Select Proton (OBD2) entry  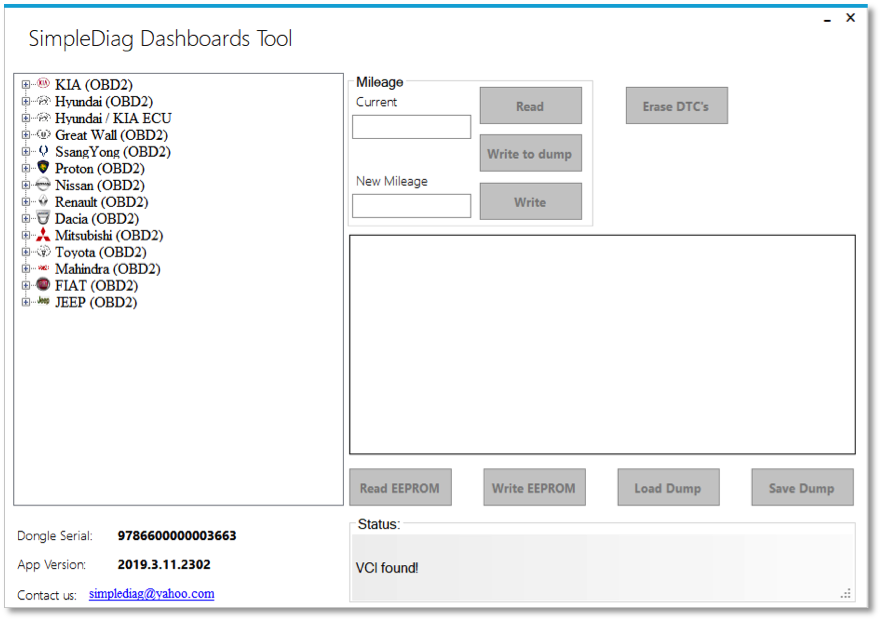click(x=100, y=168)
